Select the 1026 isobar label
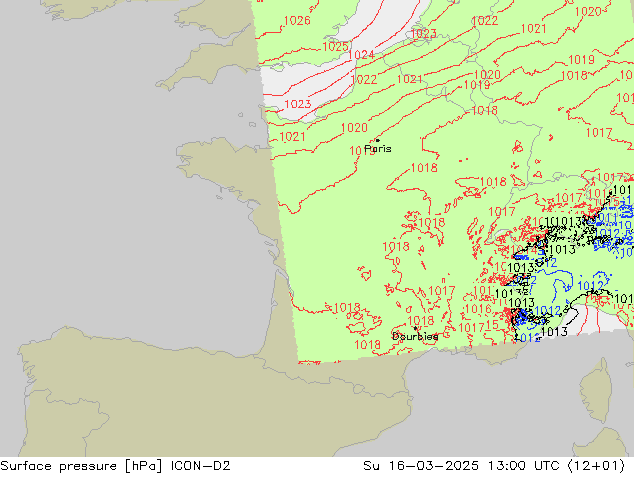 (296, 21)
